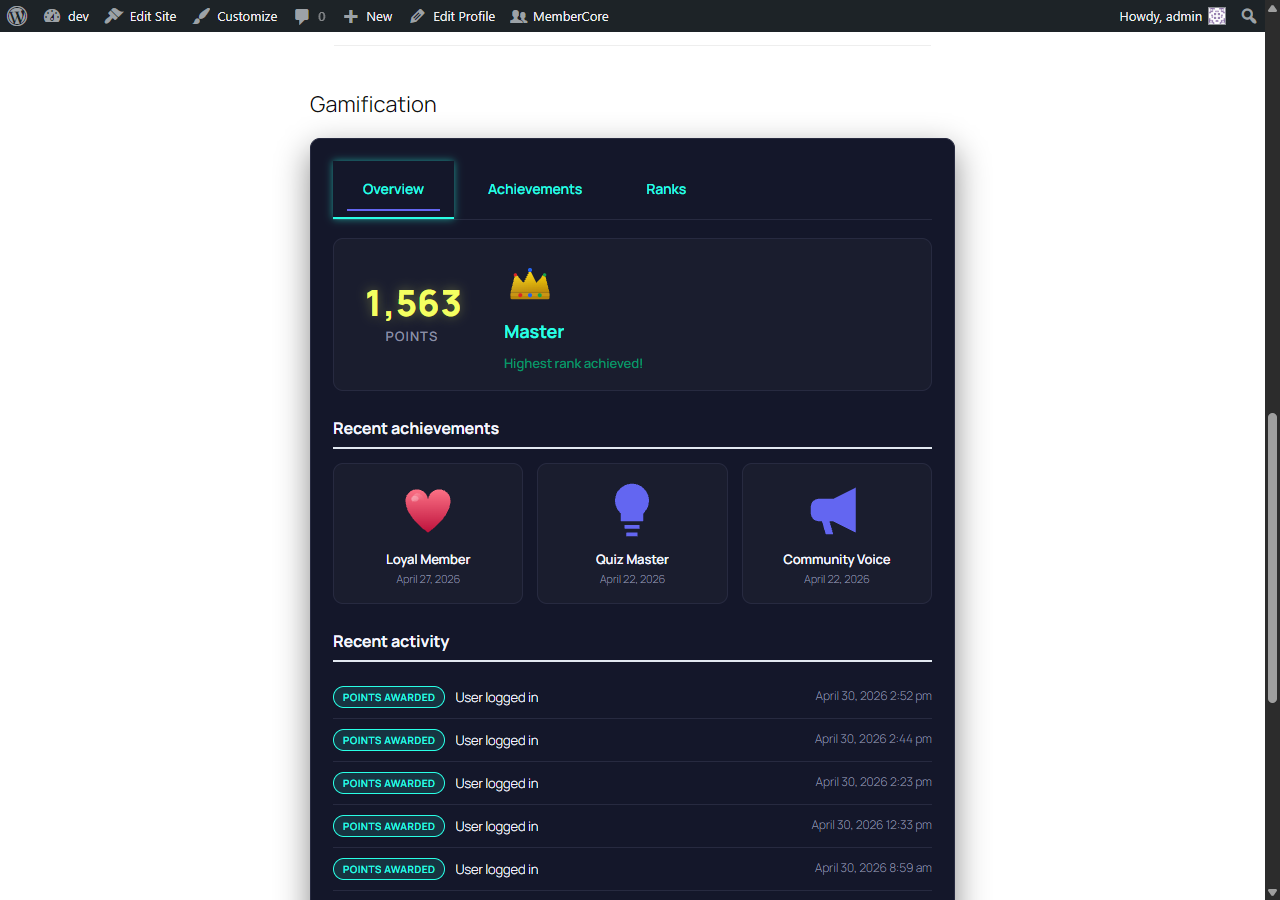Click the Gamification section heading
The image size is (1280, 900).
(x=373, y=104)
